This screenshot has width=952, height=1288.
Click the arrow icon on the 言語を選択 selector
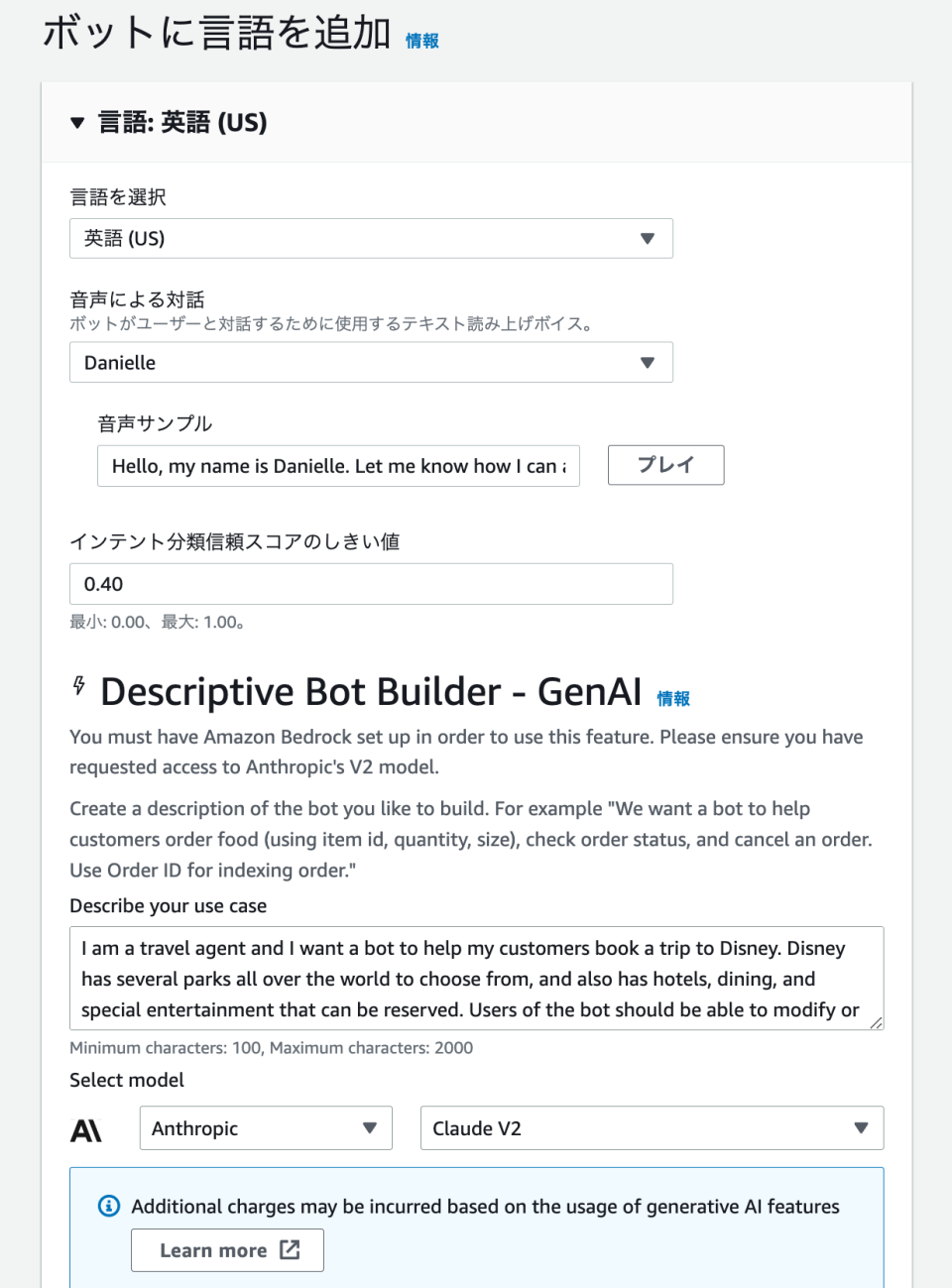point(648,238)
